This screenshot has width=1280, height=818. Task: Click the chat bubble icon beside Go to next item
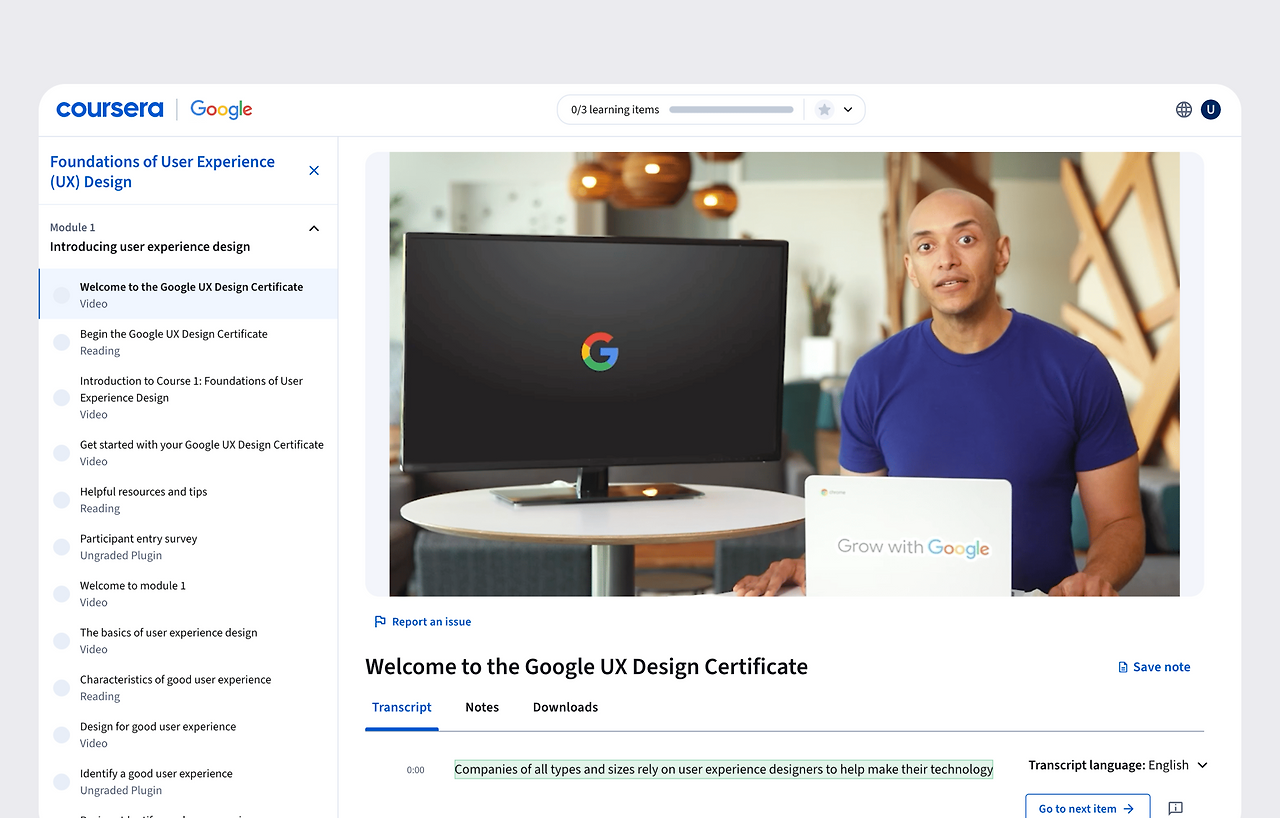coord(1176,808)
